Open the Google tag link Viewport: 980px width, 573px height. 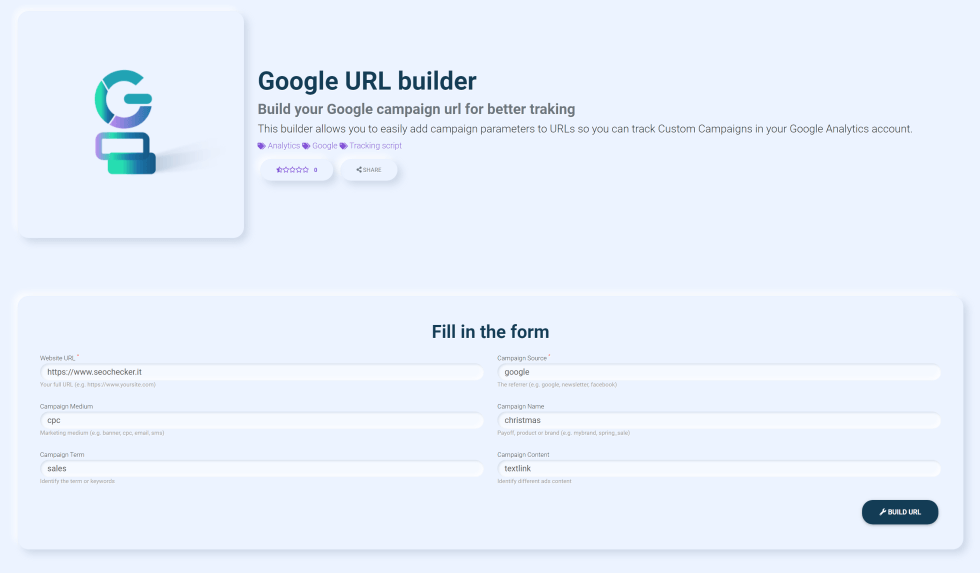tap(324, 146)
